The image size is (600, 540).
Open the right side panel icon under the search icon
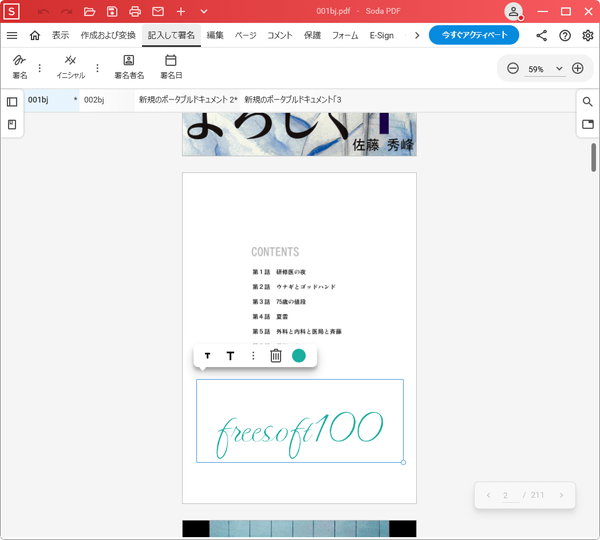[x=588, y=124]
